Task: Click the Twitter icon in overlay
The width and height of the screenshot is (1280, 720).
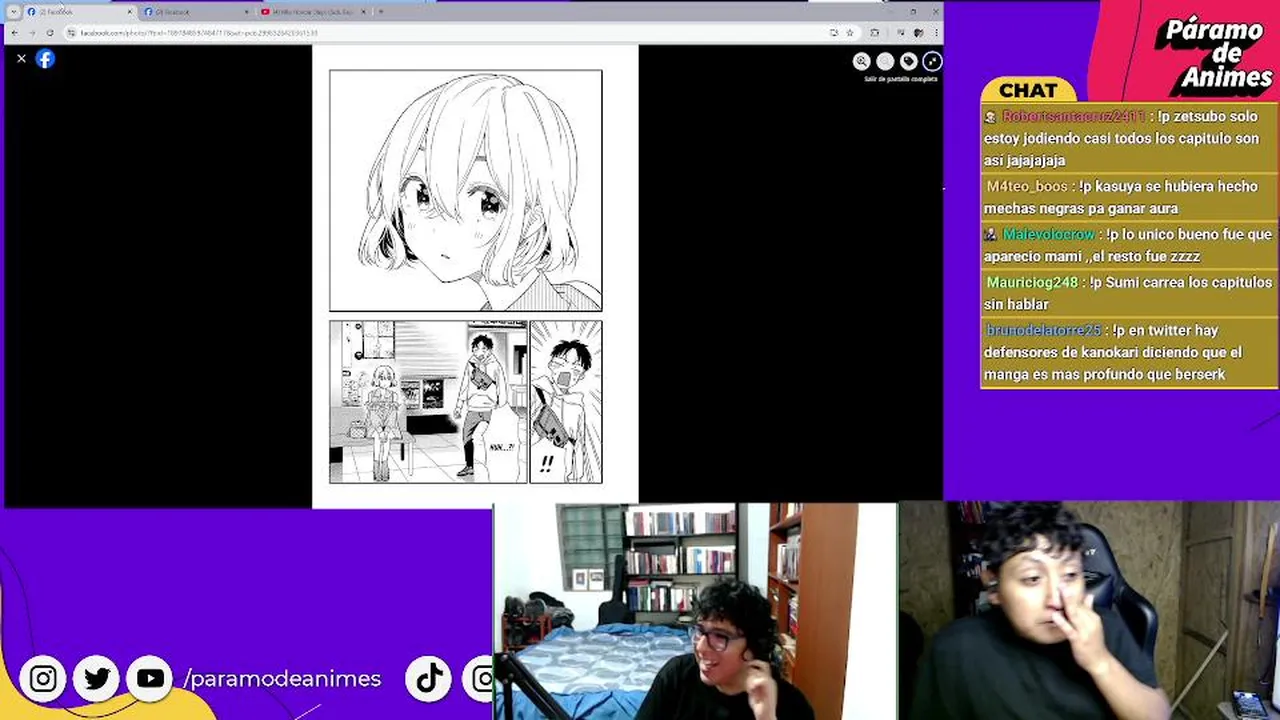Action: click(97, 679)
